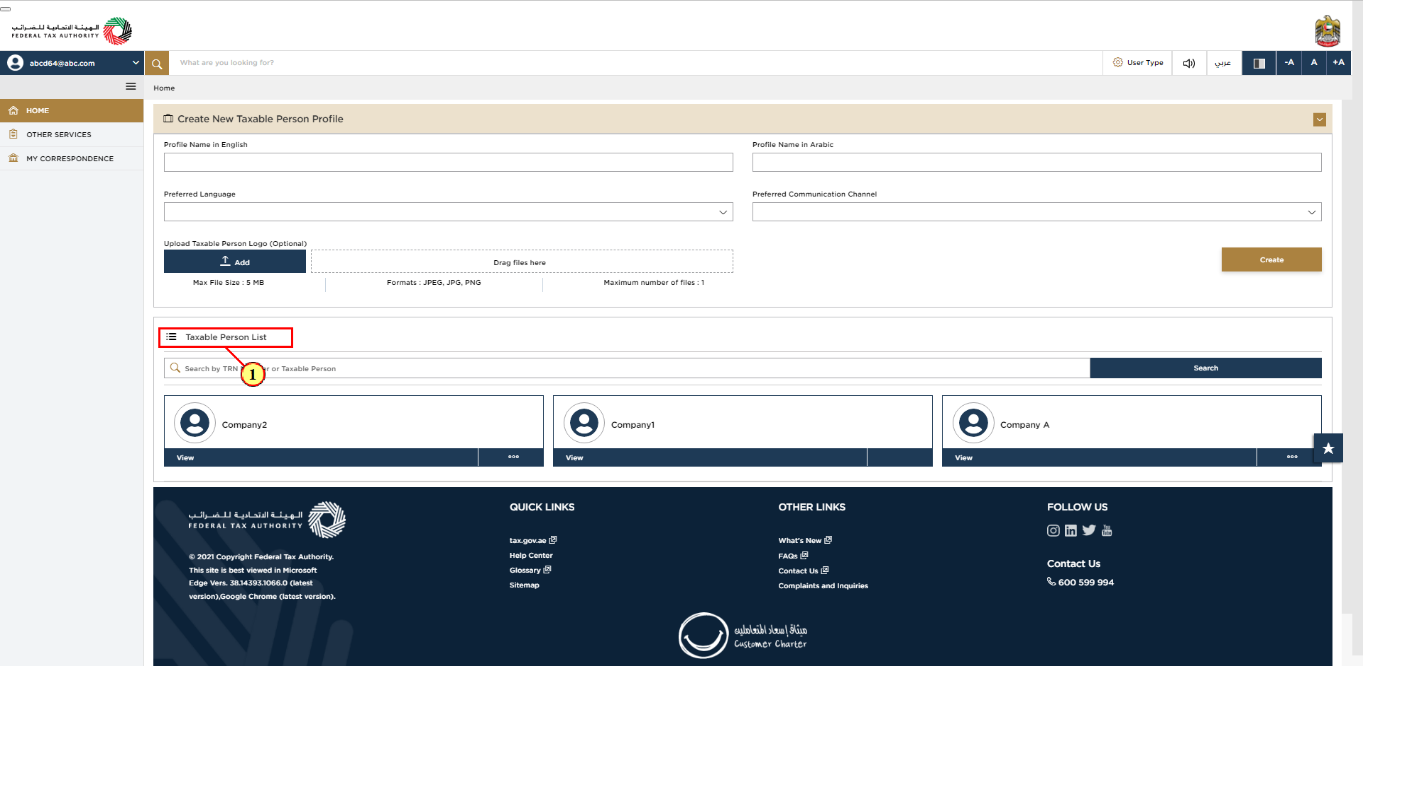Screen dimensions: 1414x801
Task: Click the What are you looking for search box
Action: [x=636, y=63]
